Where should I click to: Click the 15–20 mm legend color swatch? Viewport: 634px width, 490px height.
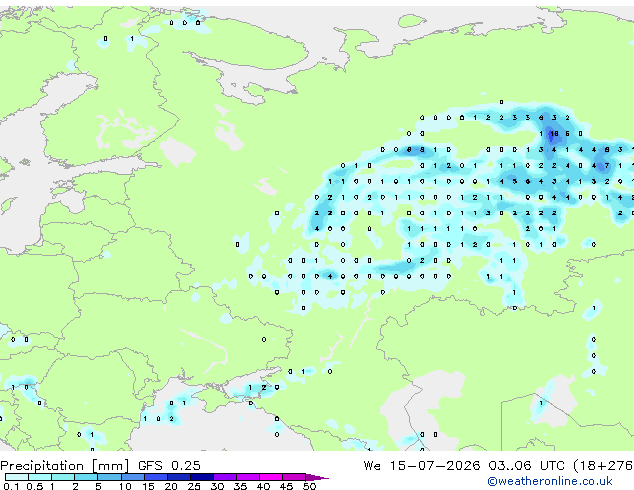[x=155, y=477]
